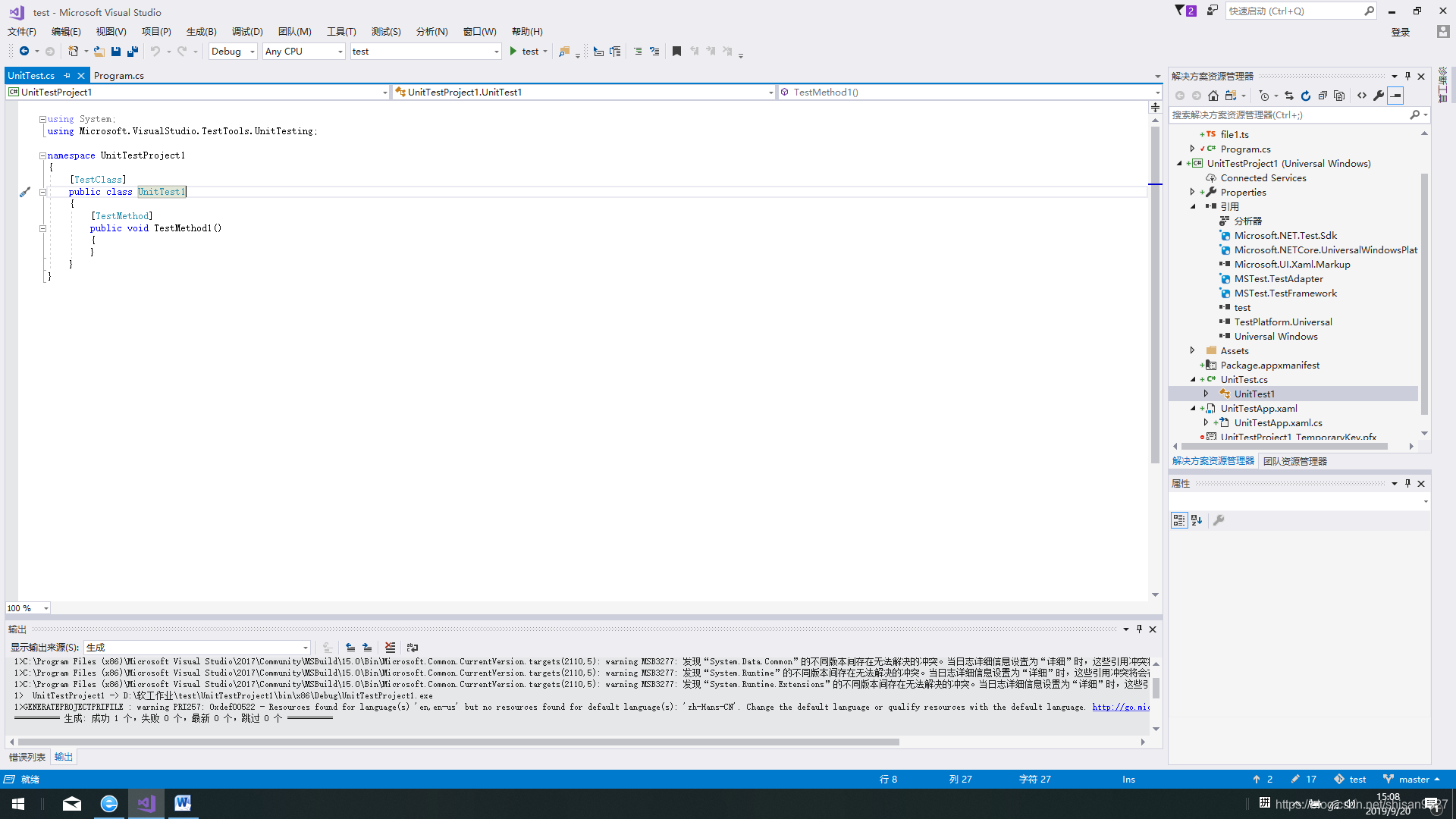
Task: Open the 测试(S) test menu
Action: point(386,32)
